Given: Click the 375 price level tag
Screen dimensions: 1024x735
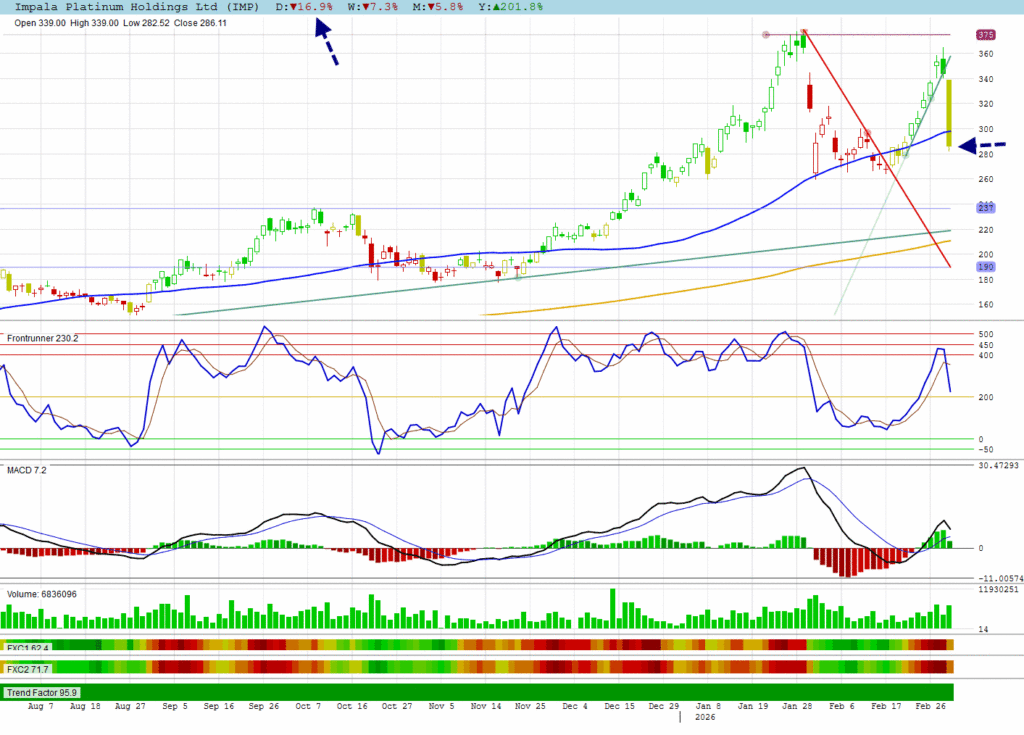Looking at the screenshot, I should 985,35.
